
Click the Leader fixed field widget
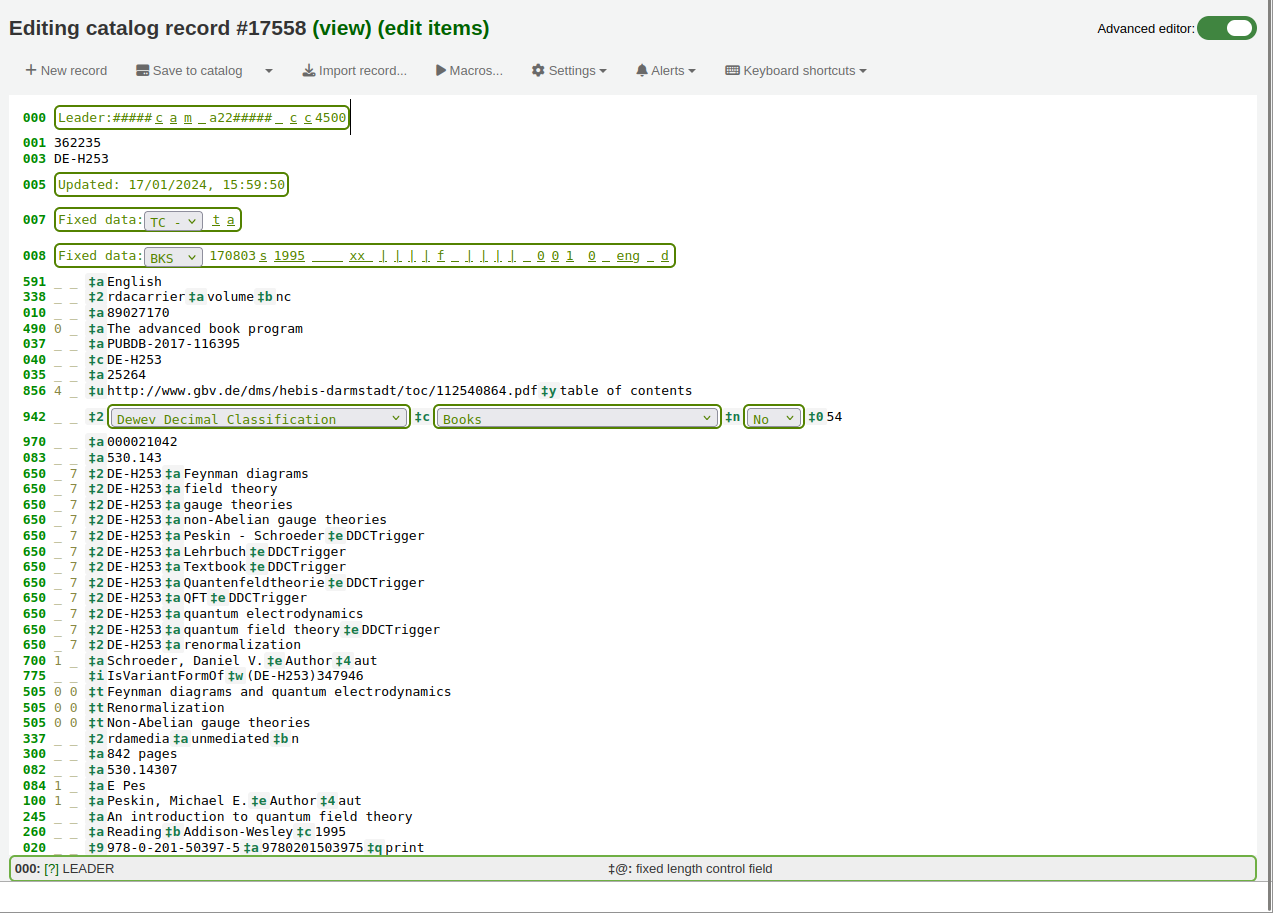202,118
